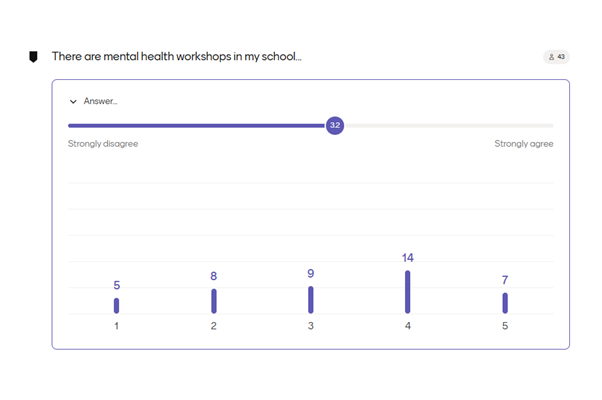Click the axis label 1

point(116,326)
